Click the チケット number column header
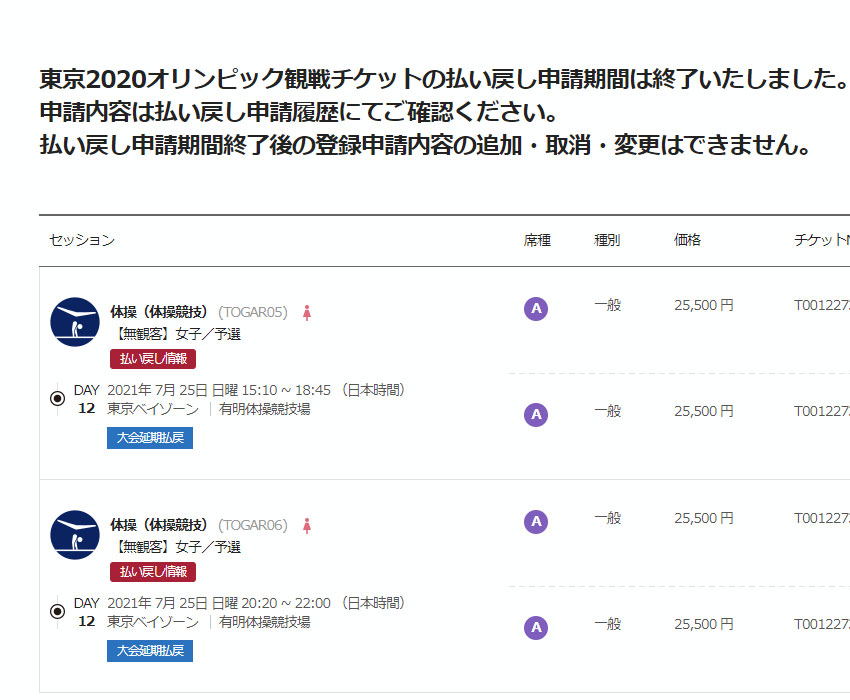Image resolution: width=850 pixels, height=700 pixels. 822,240
